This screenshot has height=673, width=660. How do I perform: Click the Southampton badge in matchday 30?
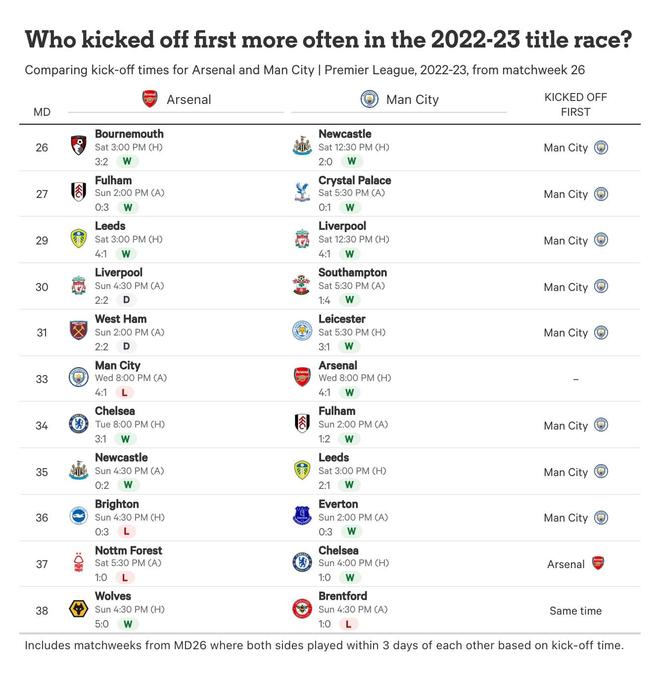[302, 285]
